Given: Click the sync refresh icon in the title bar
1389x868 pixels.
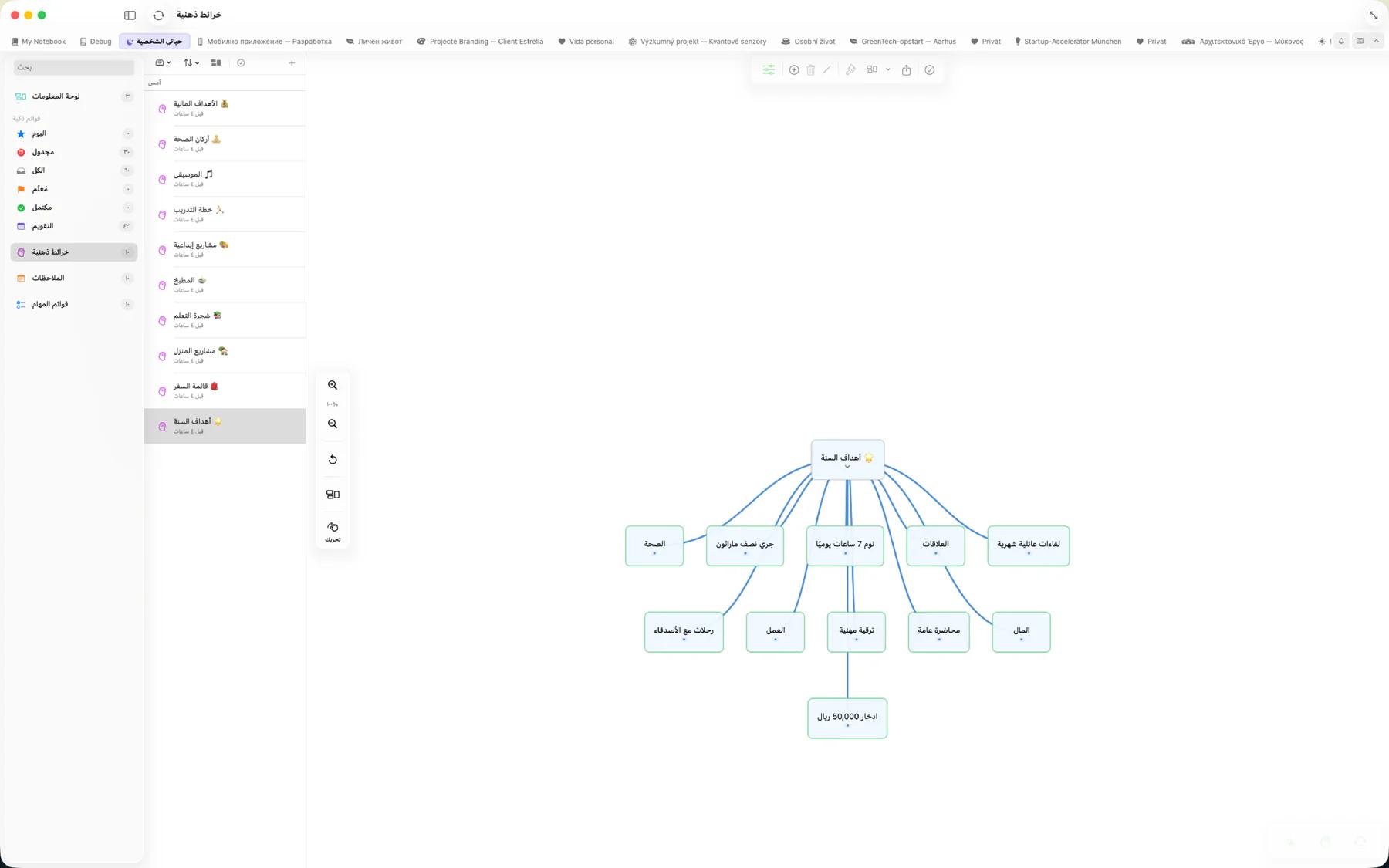Looking at the screenshot, I should (159, 15).
